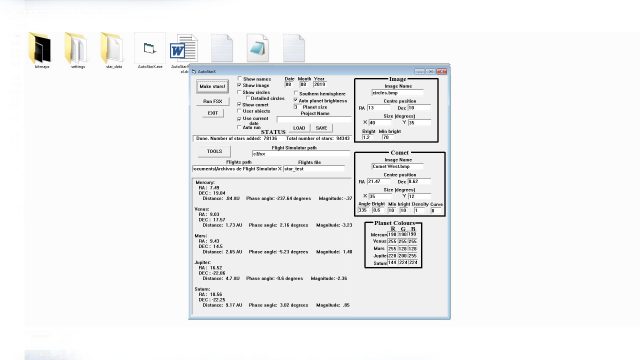The width and height of the screenshot is (640, 360).
Task: Click the Image Name field in Image panel
Action: 397,93
